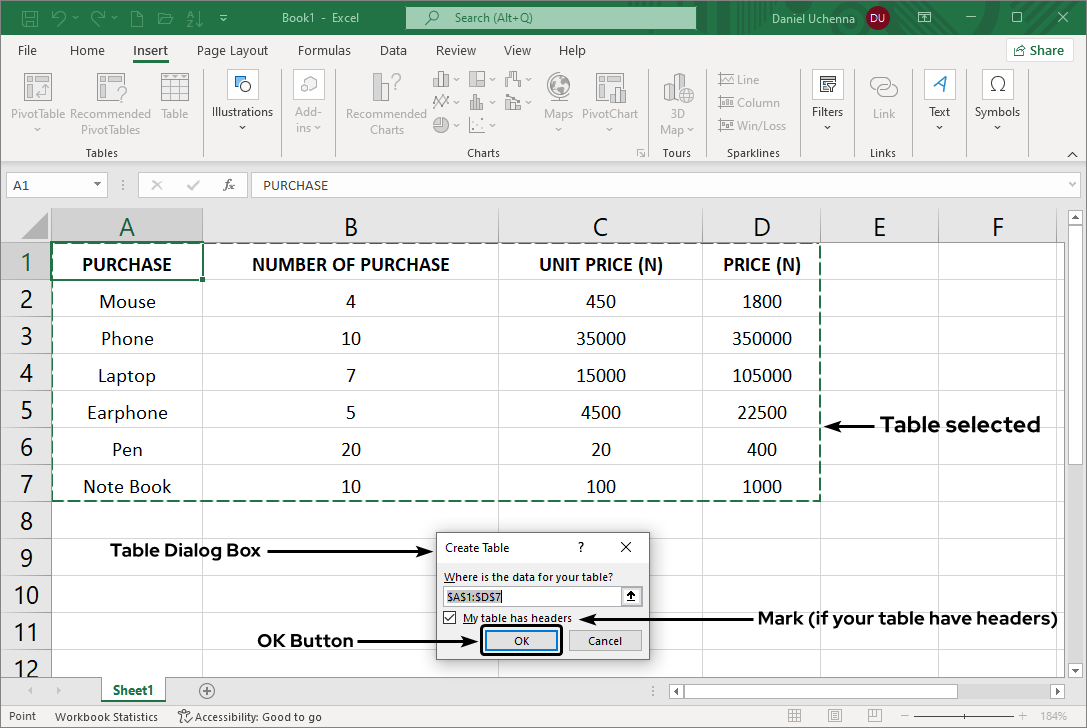This screenshot has height=728, width=1087.
Task: Click the help question mark in Create Table
Action: [x=581, y=548]
